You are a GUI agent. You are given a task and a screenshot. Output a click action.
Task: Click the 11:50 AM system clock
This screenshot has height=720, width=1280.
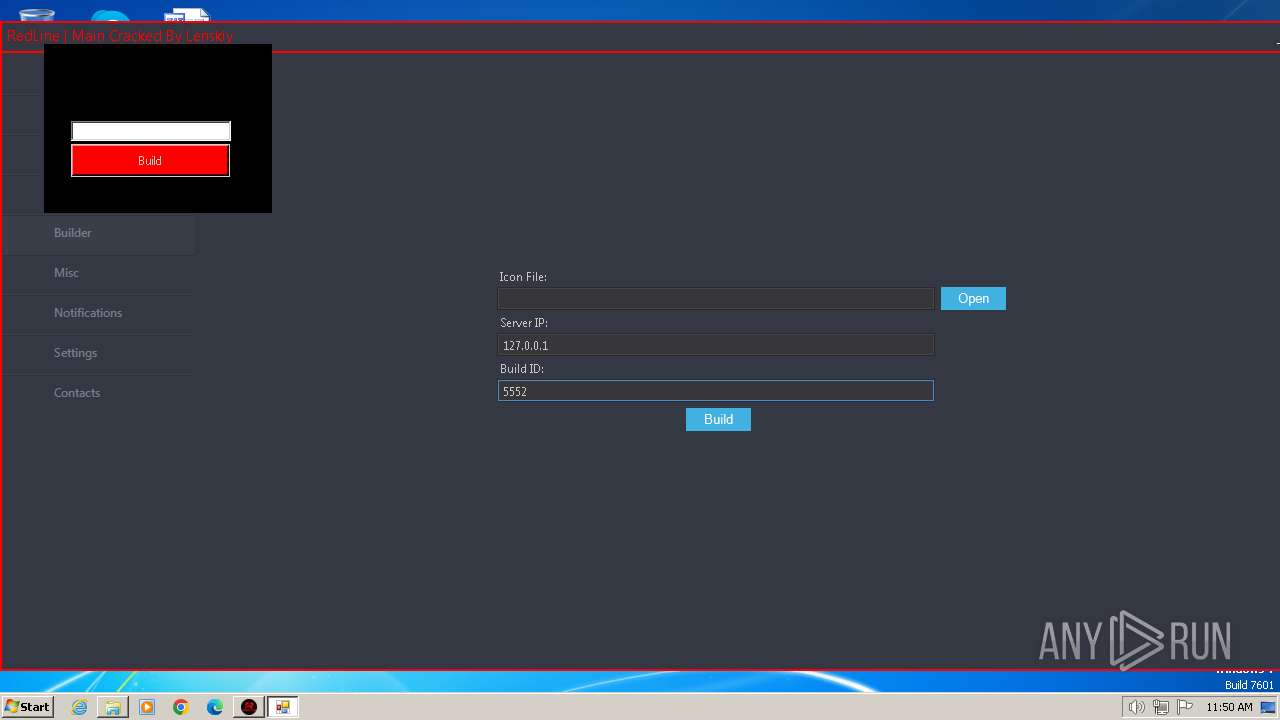(x=1229, y=707)
